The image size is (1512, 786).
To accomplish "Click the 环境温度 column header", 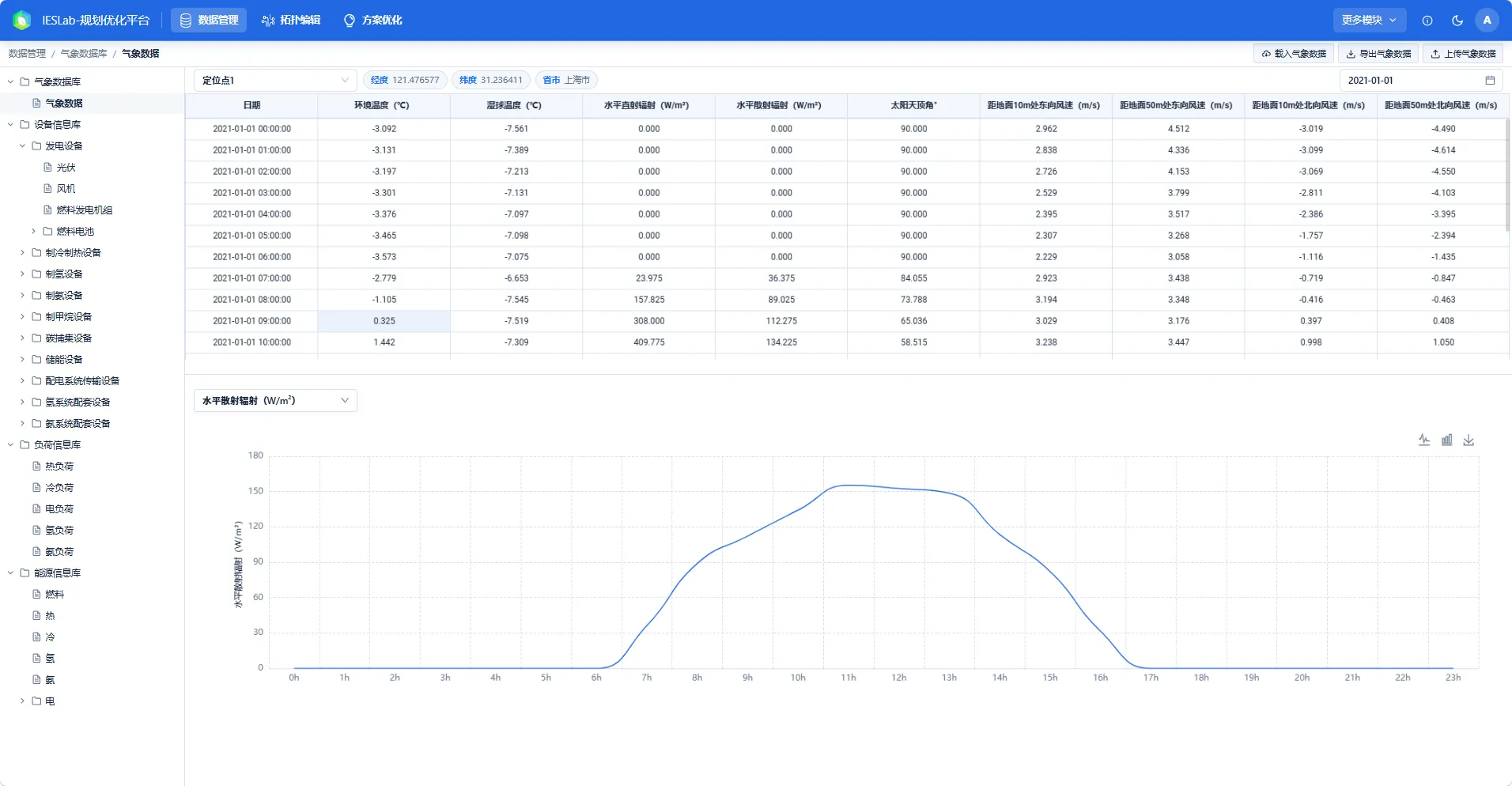I will [384, 105].
